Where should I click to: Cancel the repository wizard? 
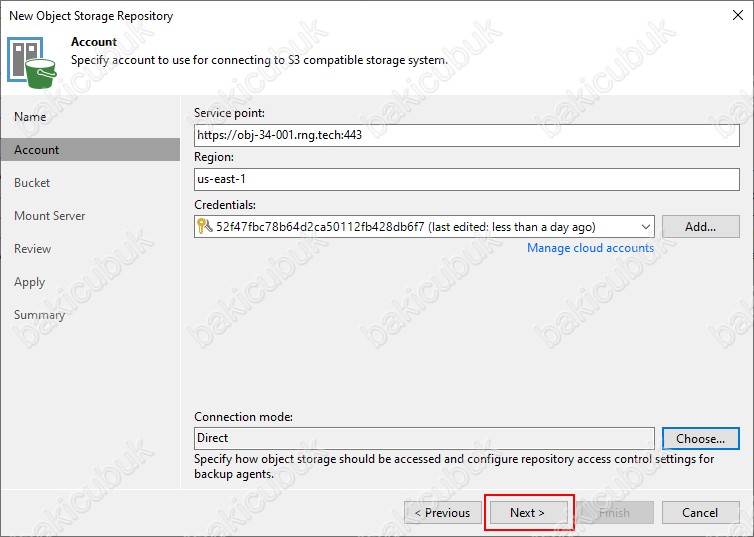pos(700,512)
